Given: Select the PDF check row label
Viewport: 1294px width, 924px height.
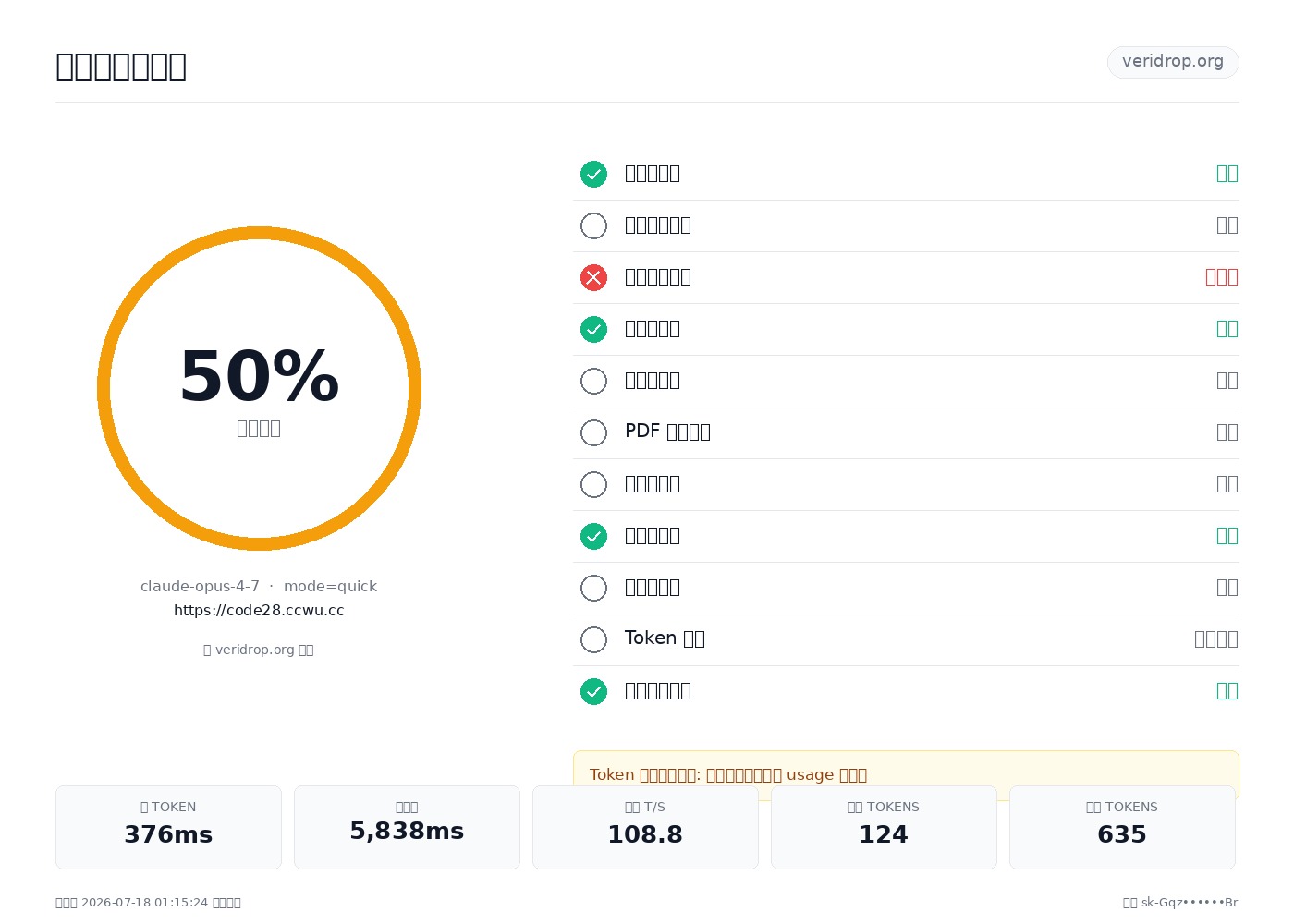Looking at the screenshot, I should pos(667,432).
